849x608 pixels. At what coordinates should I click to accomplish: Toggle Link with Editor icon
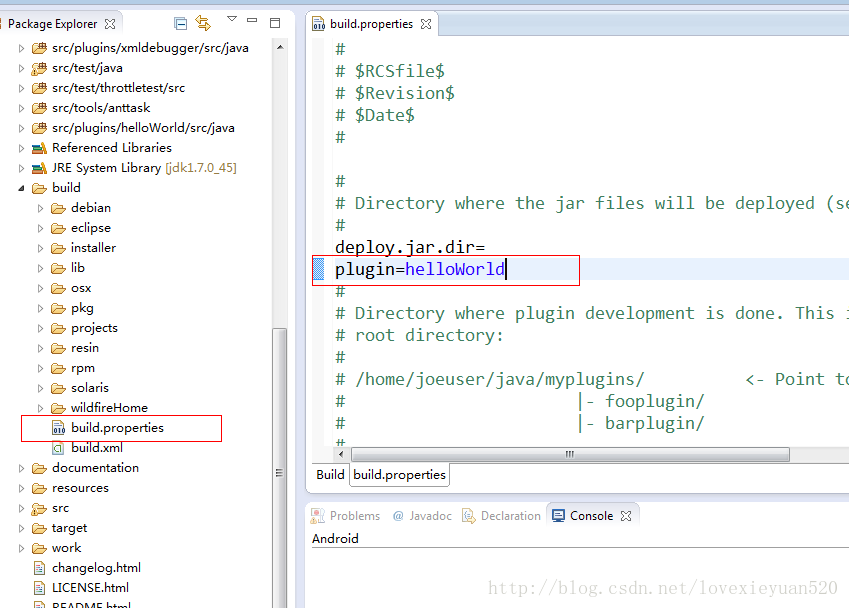click(x=203, y=23)
